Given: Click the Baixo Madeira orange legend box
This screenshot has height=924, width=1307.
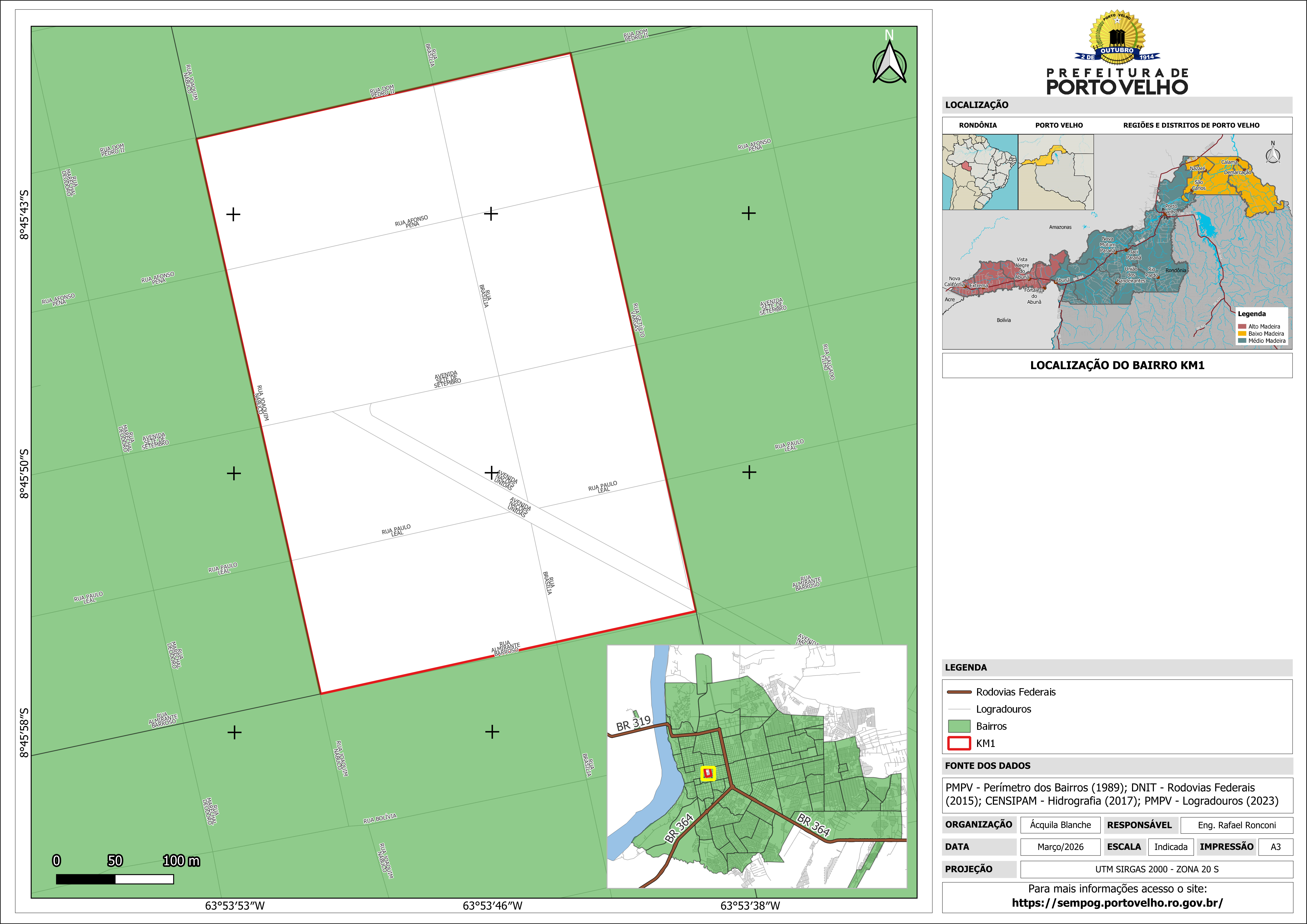Looking at the screenshot, I should tap(1242, 334).
